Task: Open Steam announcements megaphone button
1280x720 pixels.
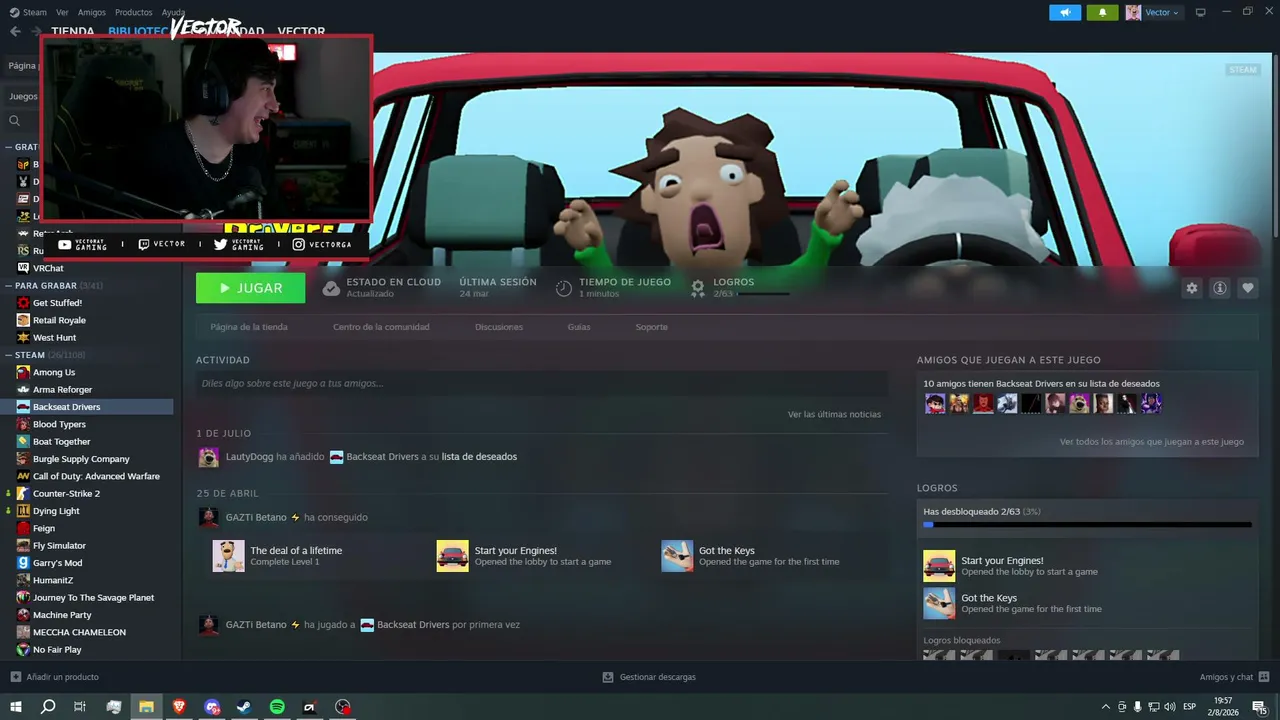Action: (x=1065, y=12)
